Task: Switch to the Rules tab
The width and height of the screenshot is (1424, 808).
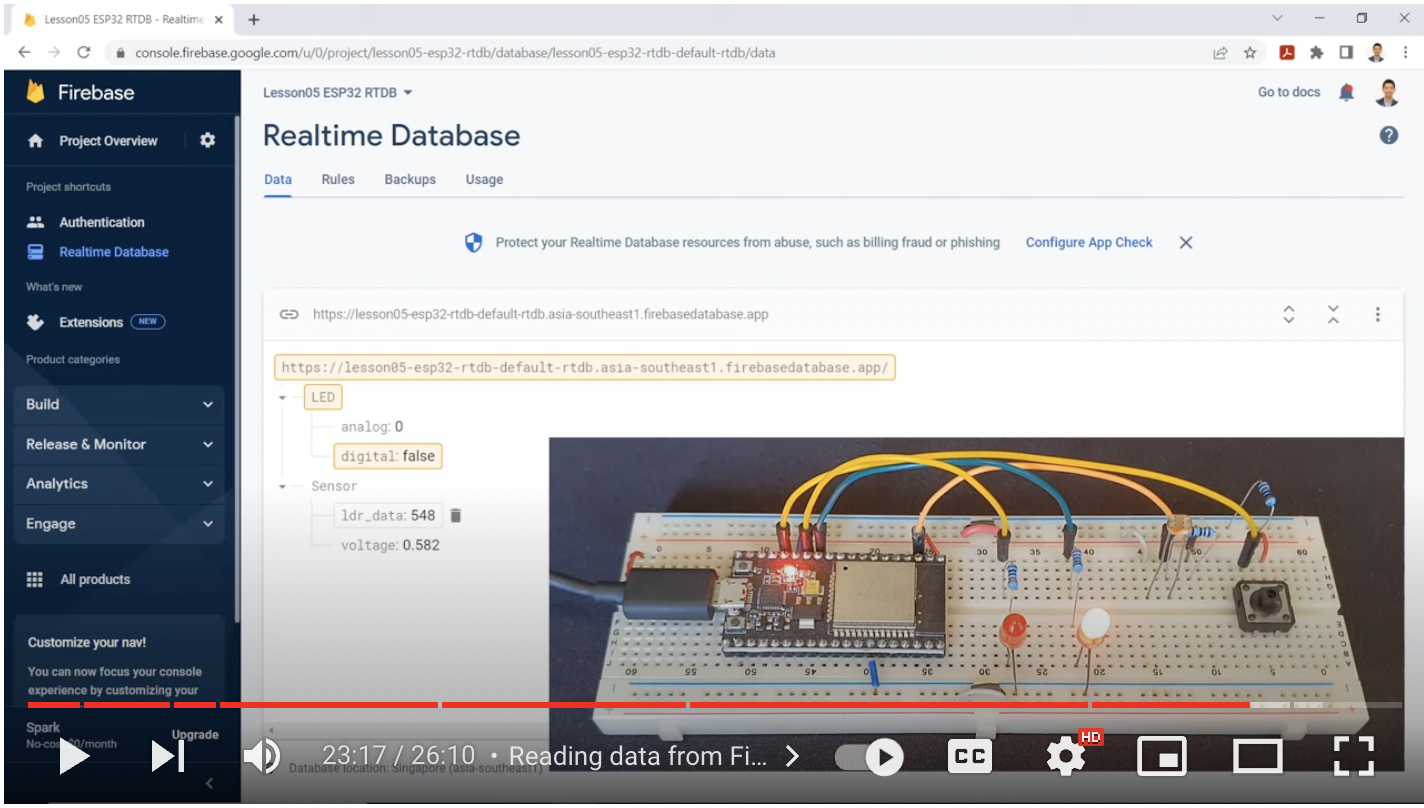Action: 338,180
